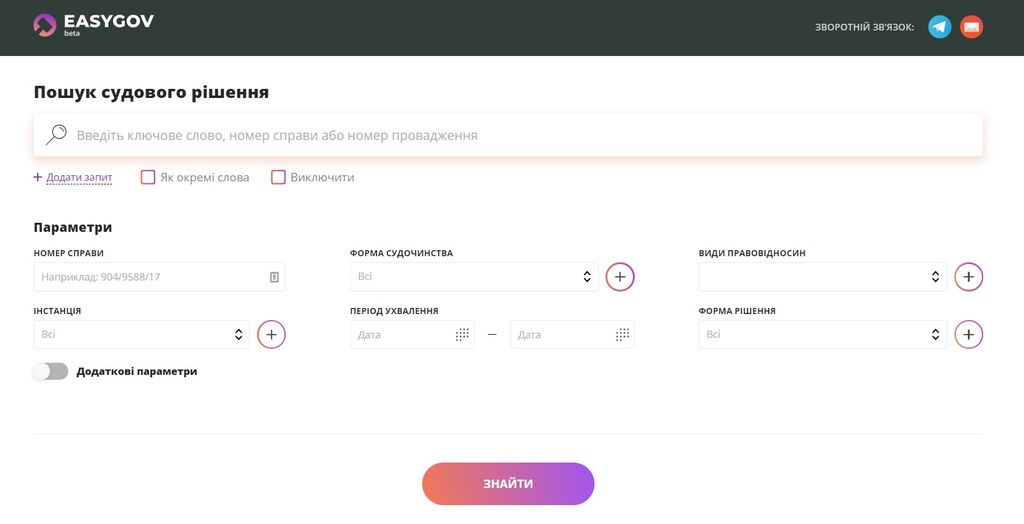This screenshot has width=1024, height=524.
Task: Open email feedback icon
Action: coord(971,27)
